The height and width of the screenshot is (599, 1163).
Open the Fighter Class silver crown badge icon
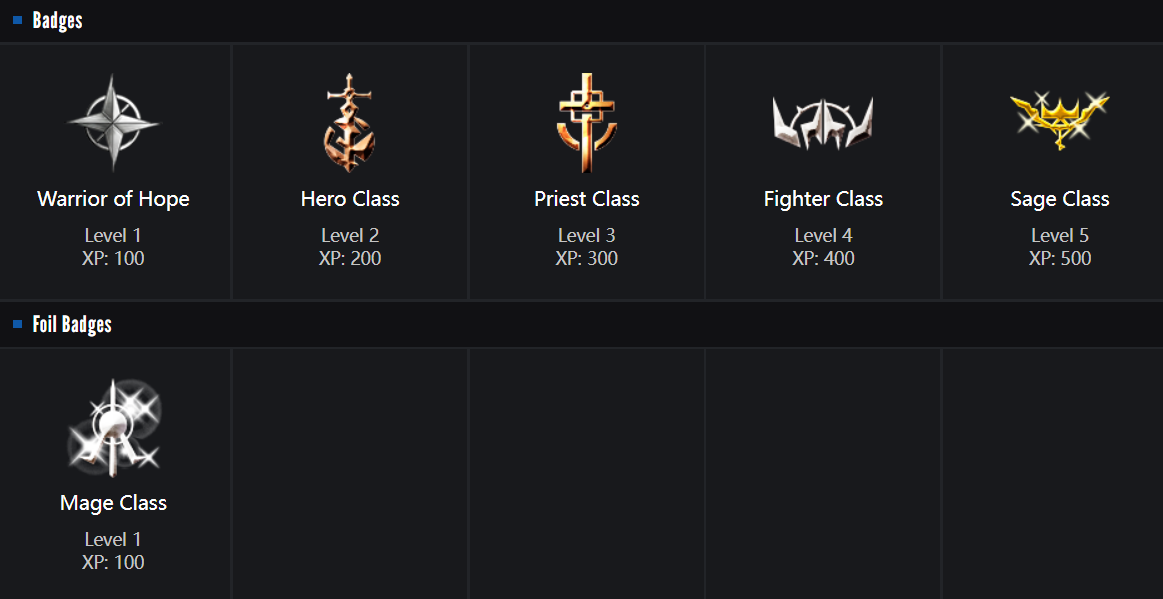pyautogui.click(x=823, y=123)
